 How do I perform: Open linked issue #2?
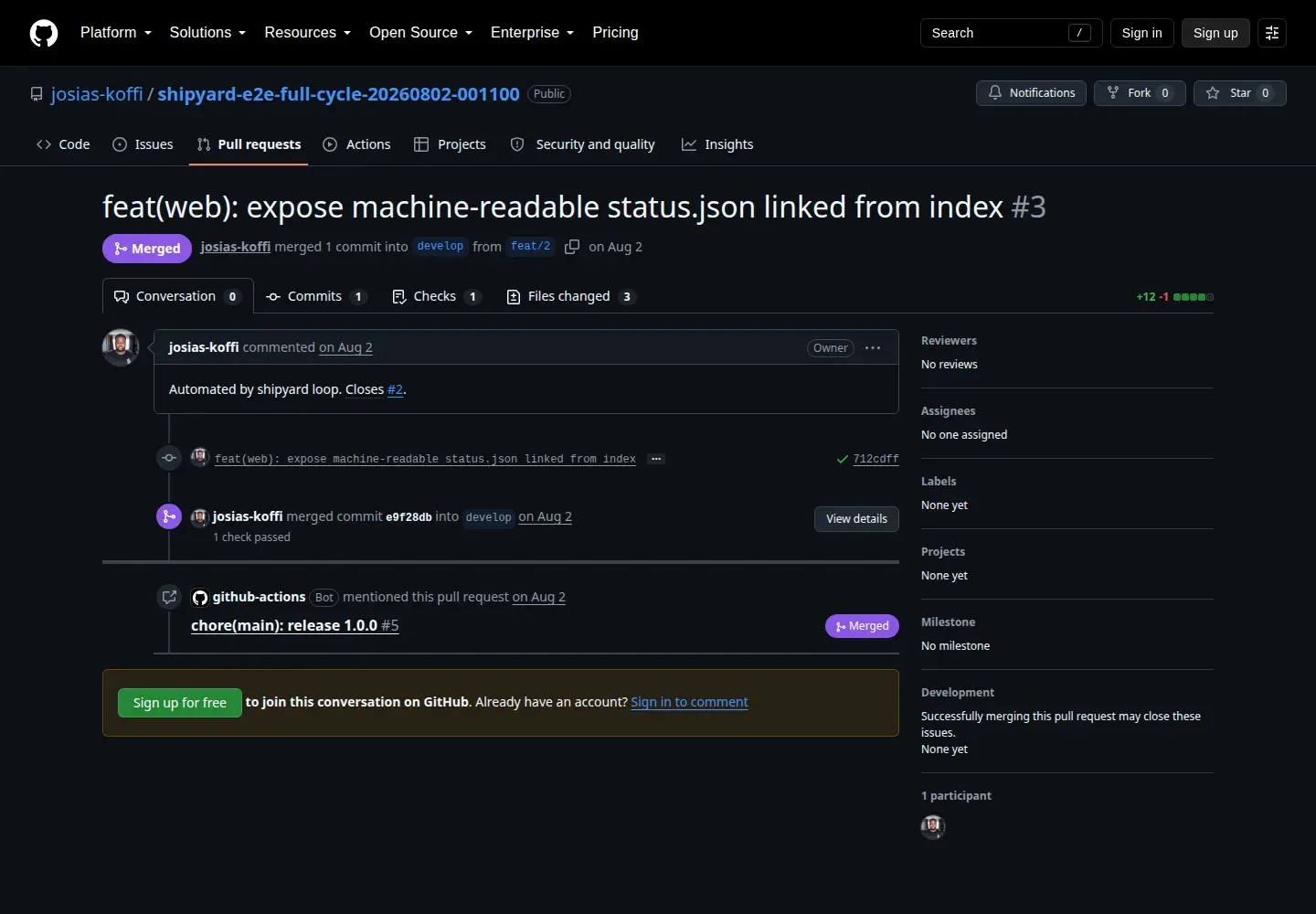[x=395, y=389]
